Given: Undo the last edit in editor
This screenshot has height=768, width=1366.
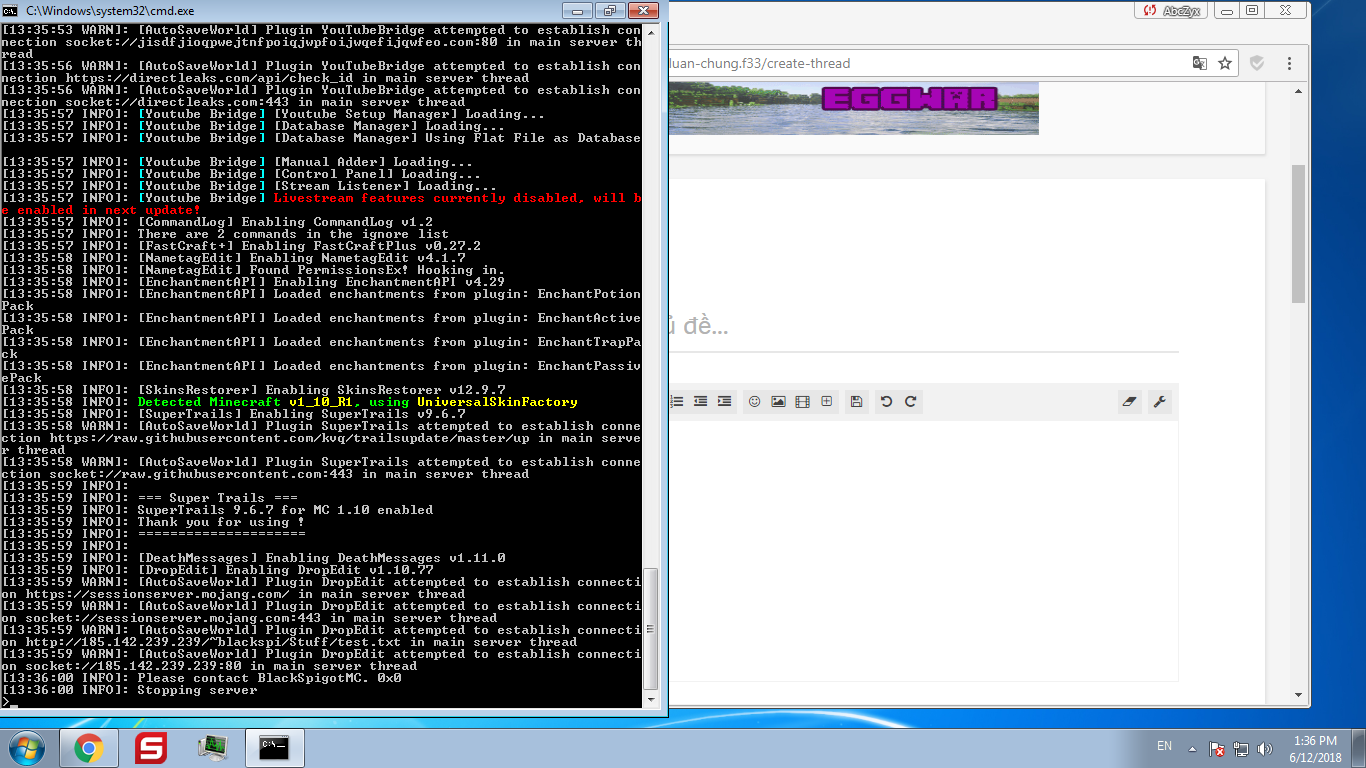Looking at the screenshot, I should (886, 401).
